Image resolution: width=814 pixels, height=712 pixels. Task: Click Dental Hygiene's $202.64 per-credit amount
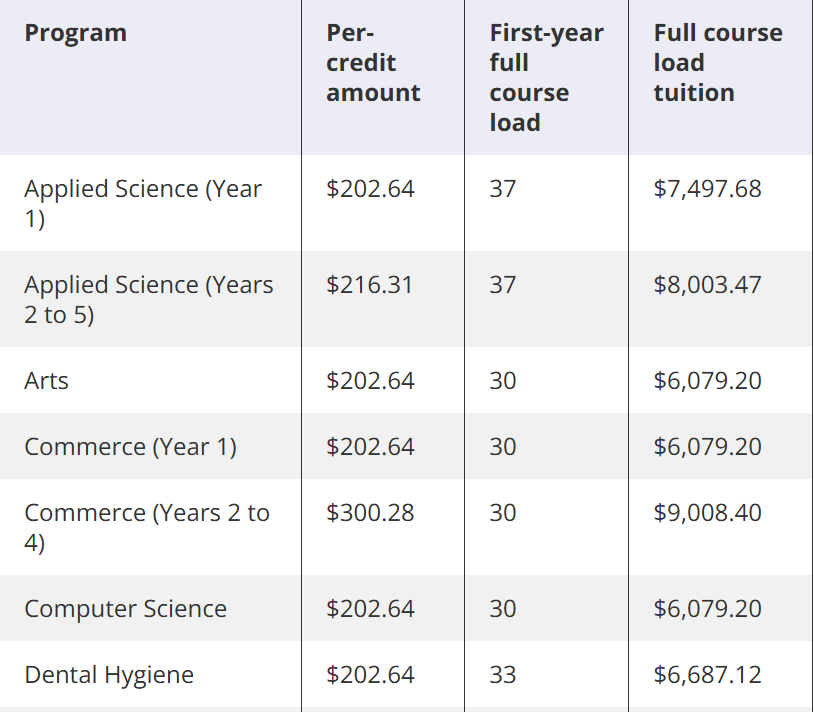pos(370,675)
